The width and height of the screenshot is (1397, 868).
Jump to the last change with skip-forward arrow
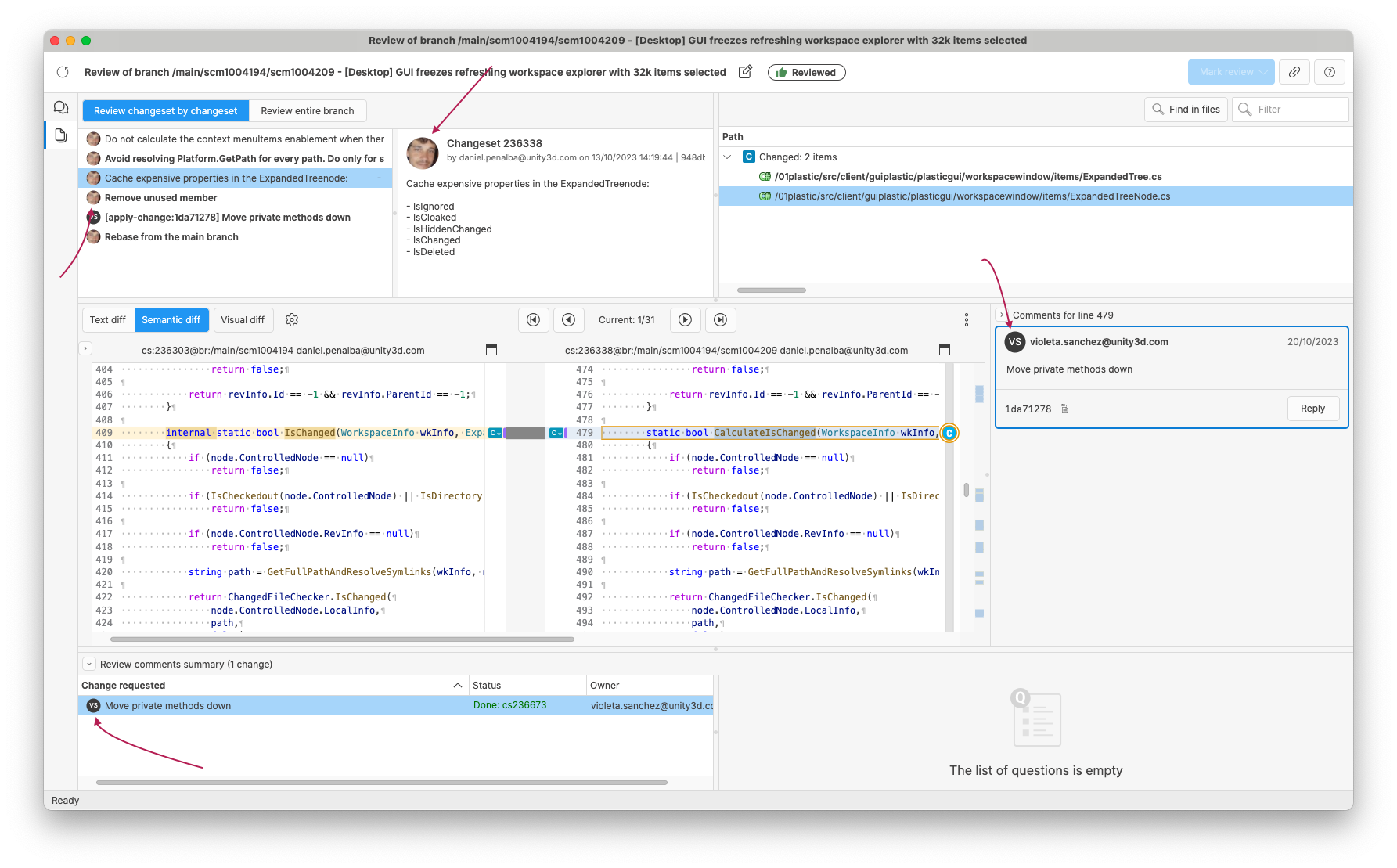pos(720,319)
